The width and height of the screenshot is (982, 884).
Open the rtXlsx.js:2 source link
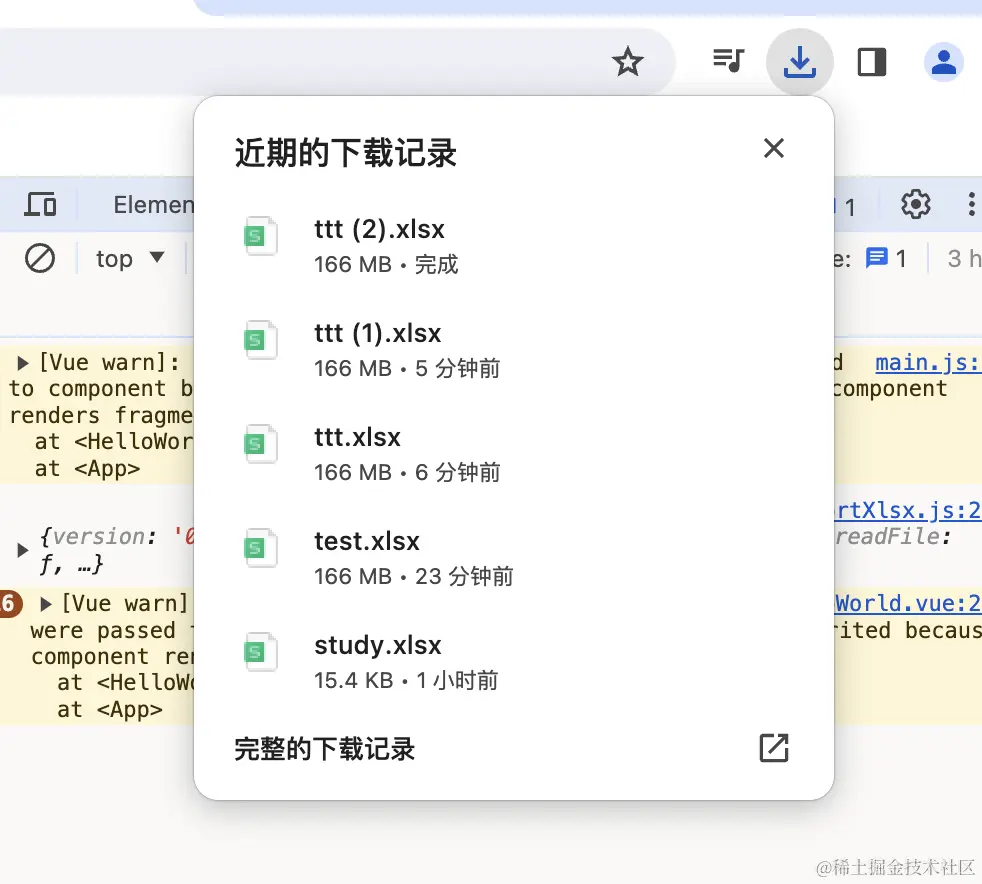[907, 510]
